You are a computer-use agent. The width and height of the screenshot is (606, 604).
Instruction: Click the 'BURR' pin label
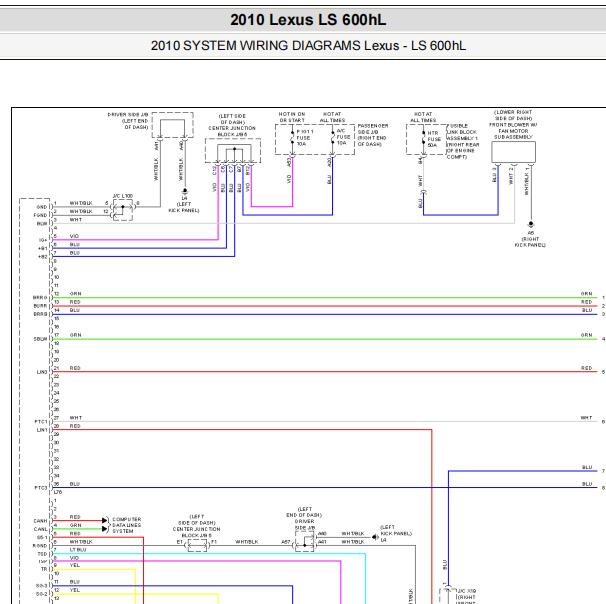[x=40, y=306]
